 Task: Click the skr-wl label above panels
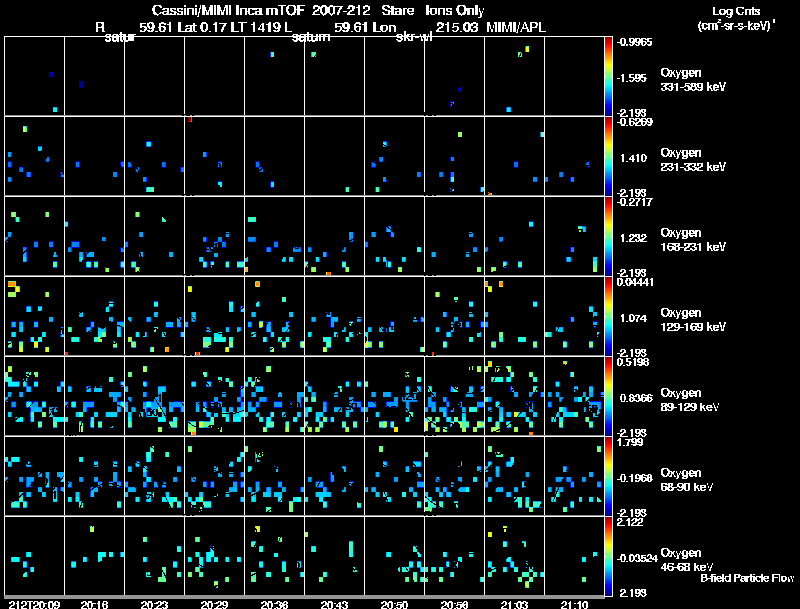(414, 37)
